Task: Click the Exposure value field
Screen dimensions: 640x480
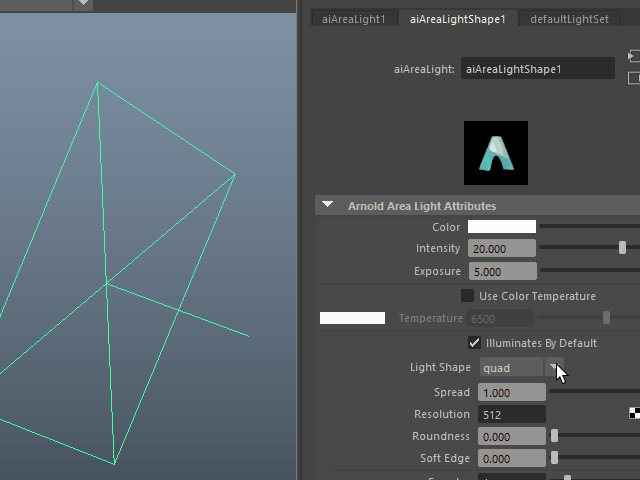Action: [x=507, y=271]
